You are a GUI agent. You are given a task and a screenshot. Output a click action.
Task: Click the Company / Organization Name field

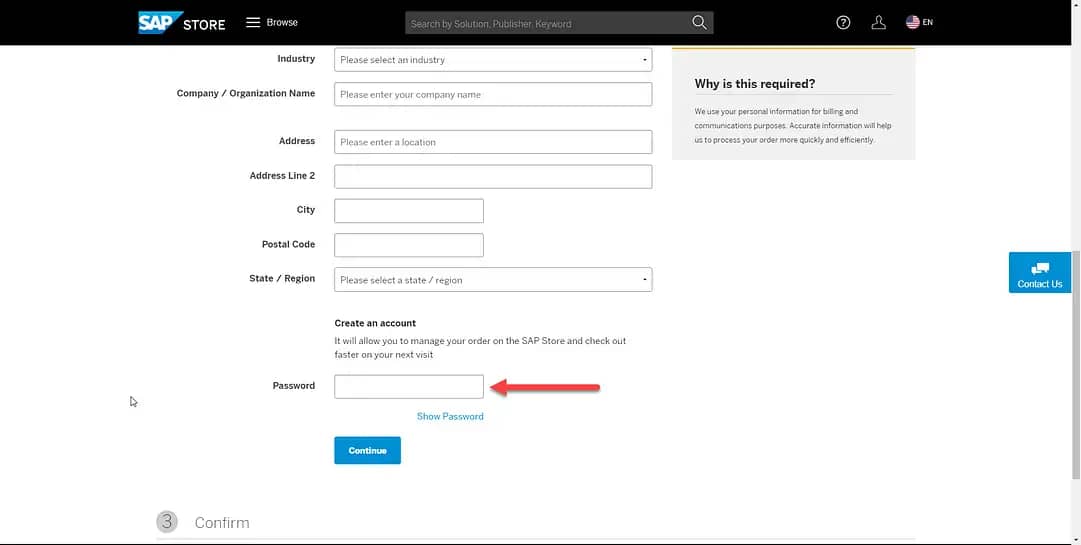click(x=493, y=94)
